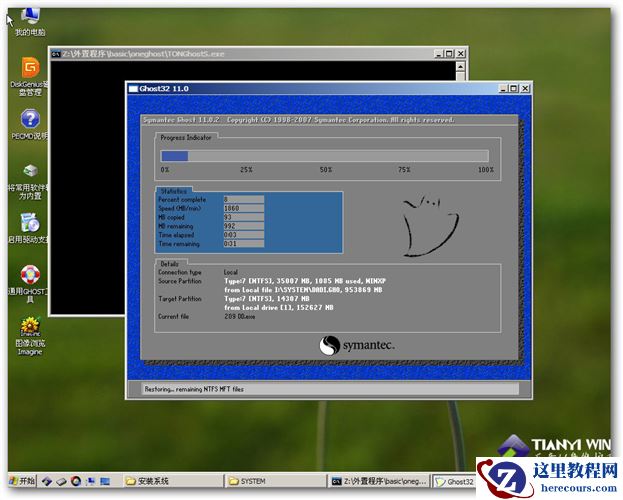Click the console window scrollbar up arrow
Viewport: 623px width, 500px height.
[460, 66]
